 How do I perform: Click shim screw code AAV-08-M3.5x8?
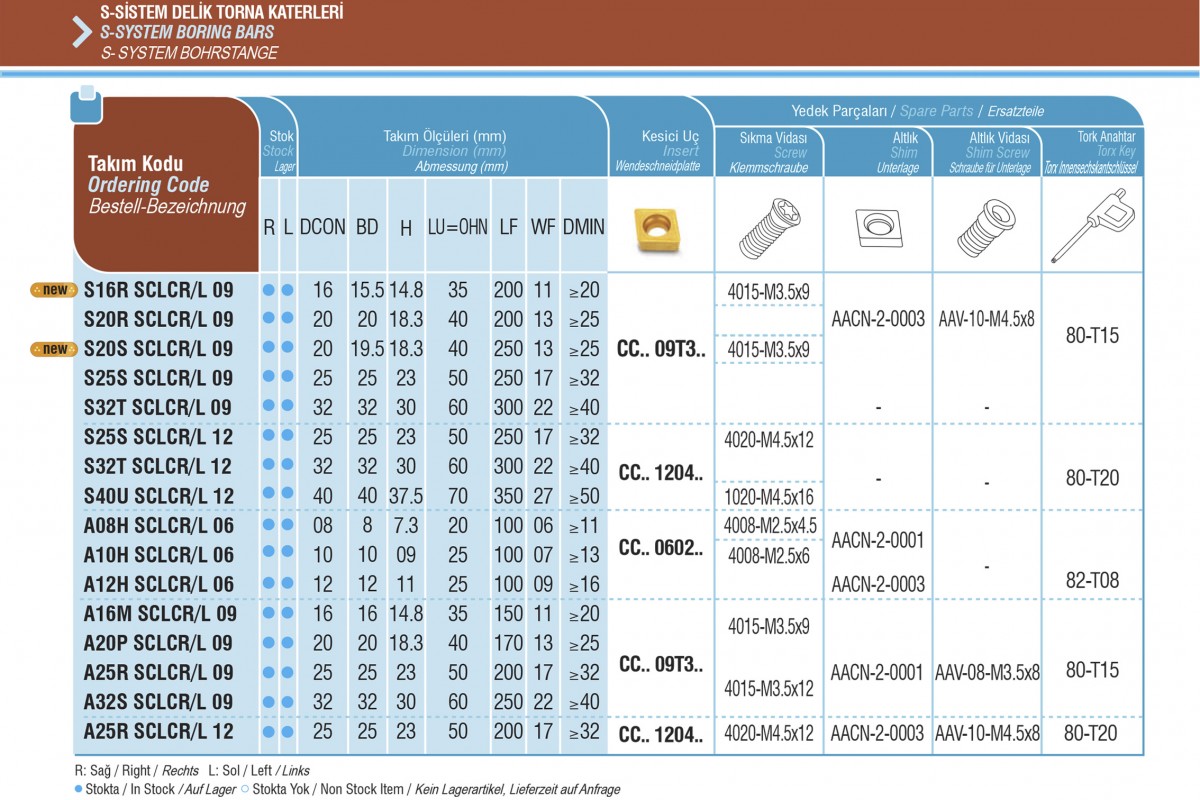click(987, 674)
